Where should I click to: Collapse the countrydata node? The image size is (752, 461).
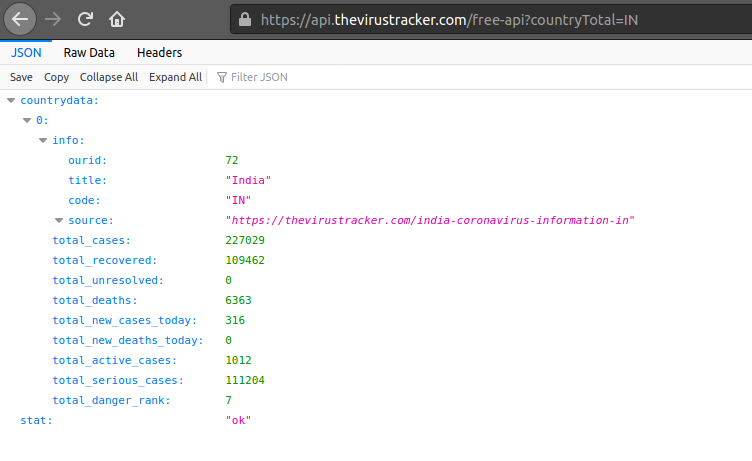[x=11, y=101]
